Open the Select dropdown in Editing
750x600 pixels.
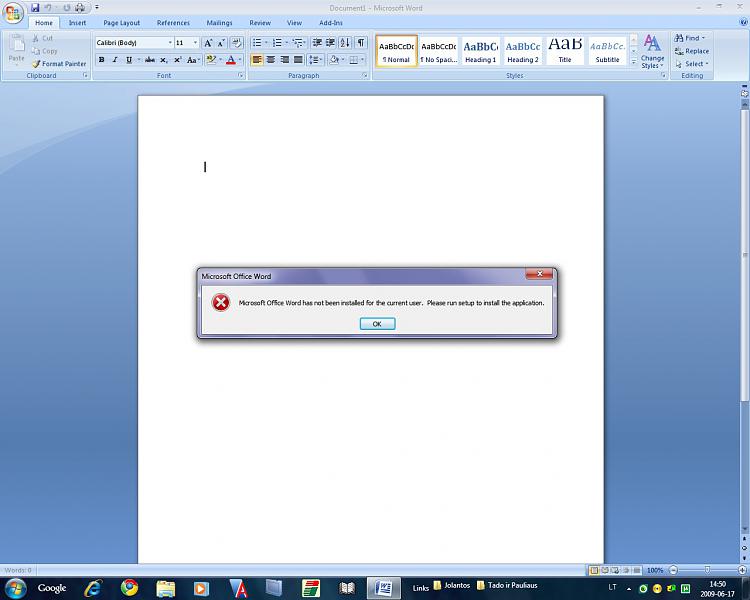[x=692, y=64]
